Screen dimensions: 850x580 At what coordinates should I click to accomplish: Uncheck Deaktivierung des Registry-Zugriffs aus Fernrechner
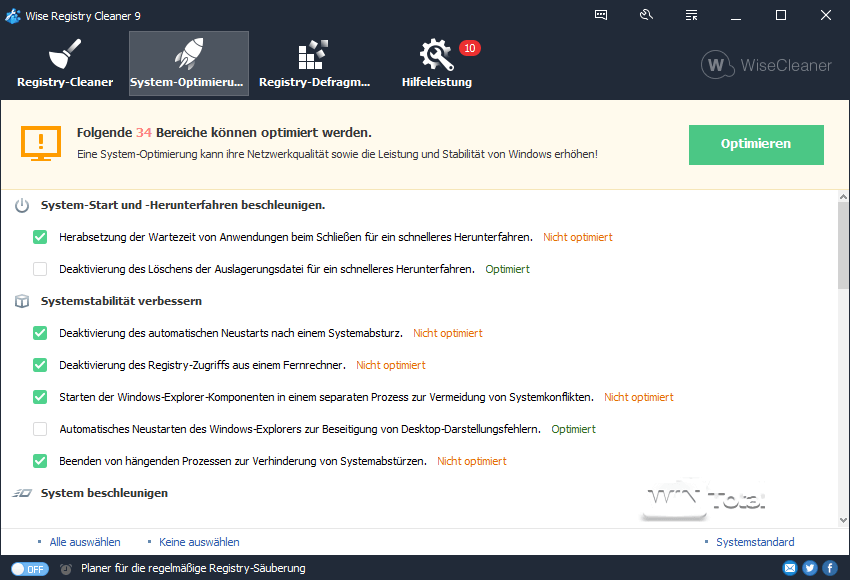[40, 365]
